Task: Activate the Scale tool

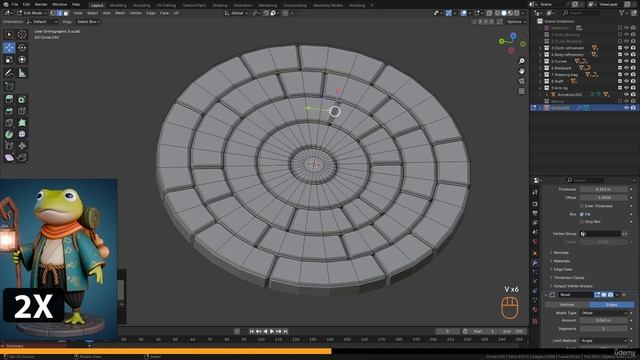Action: (9, 60)
